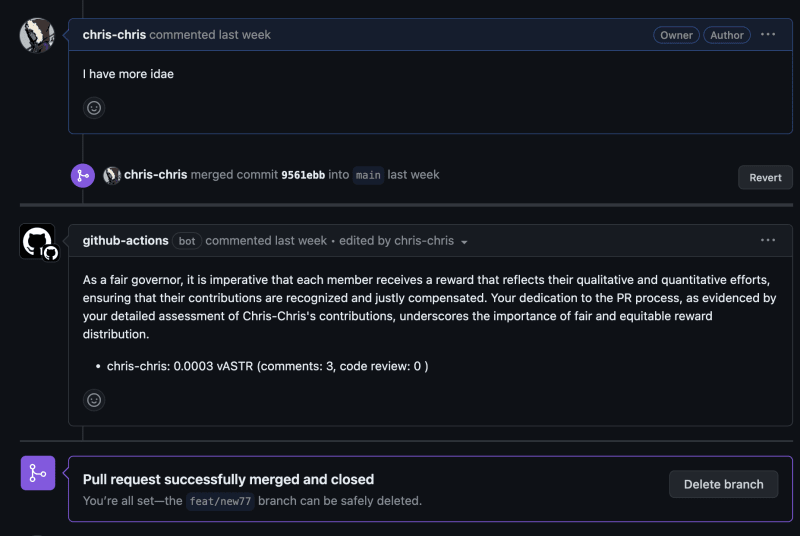Screen dimensions: 800x536
Task: Click the small chris-chris avatar by merge event
Action: [112, 175]
